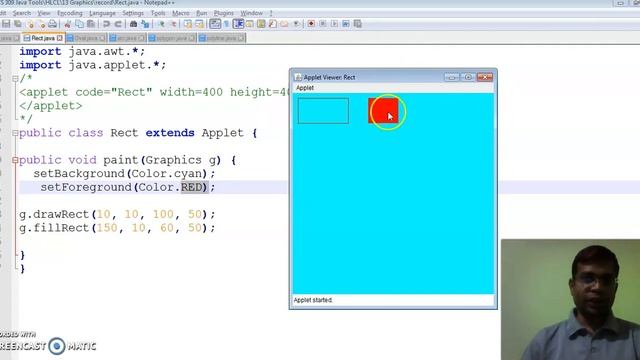Click the Playback macro icon

coord(334,24)
